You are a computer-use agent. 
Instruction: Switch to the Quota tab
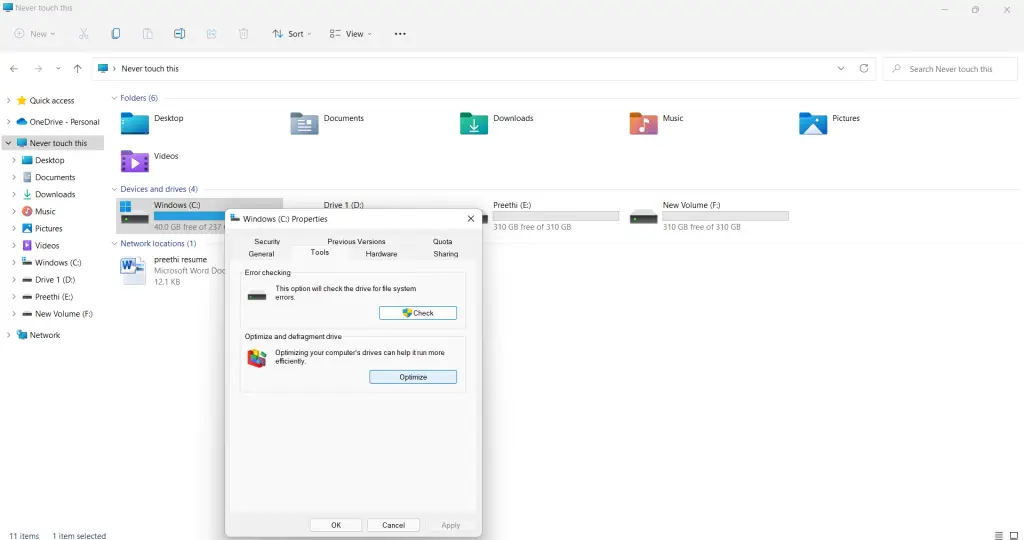(443, 241)
